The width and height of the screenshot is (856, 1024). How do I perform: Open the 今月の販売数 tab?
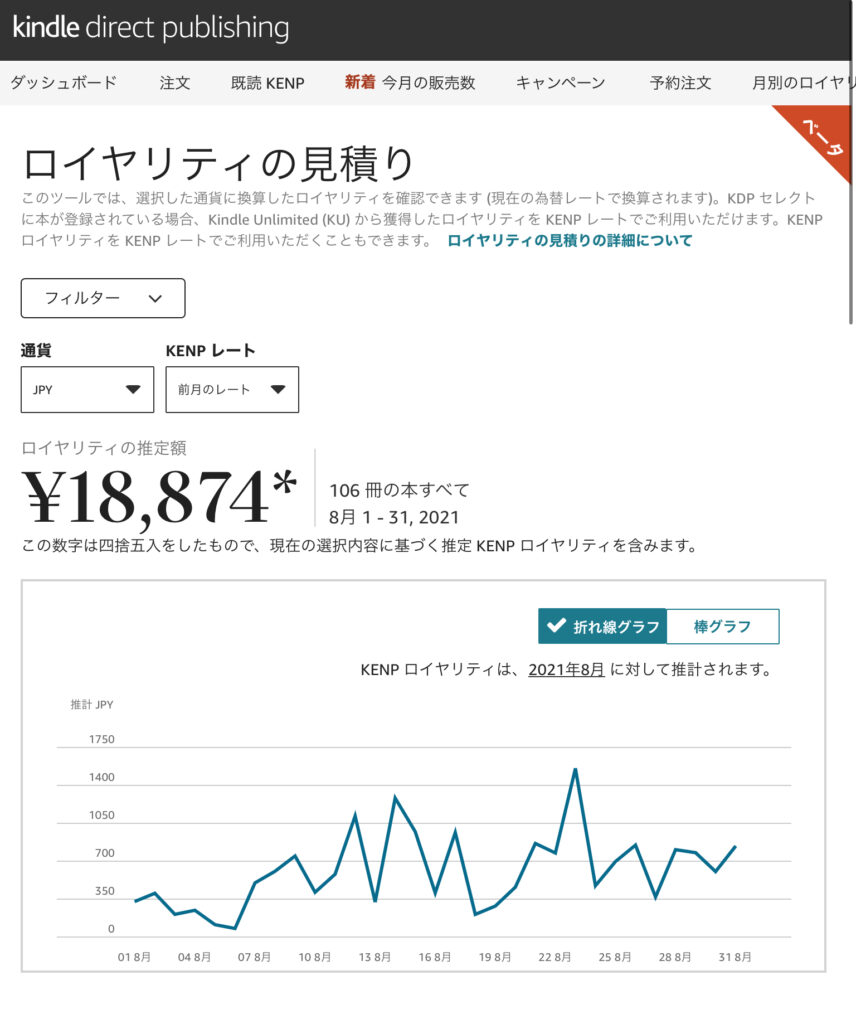click(x=428, y=83)
